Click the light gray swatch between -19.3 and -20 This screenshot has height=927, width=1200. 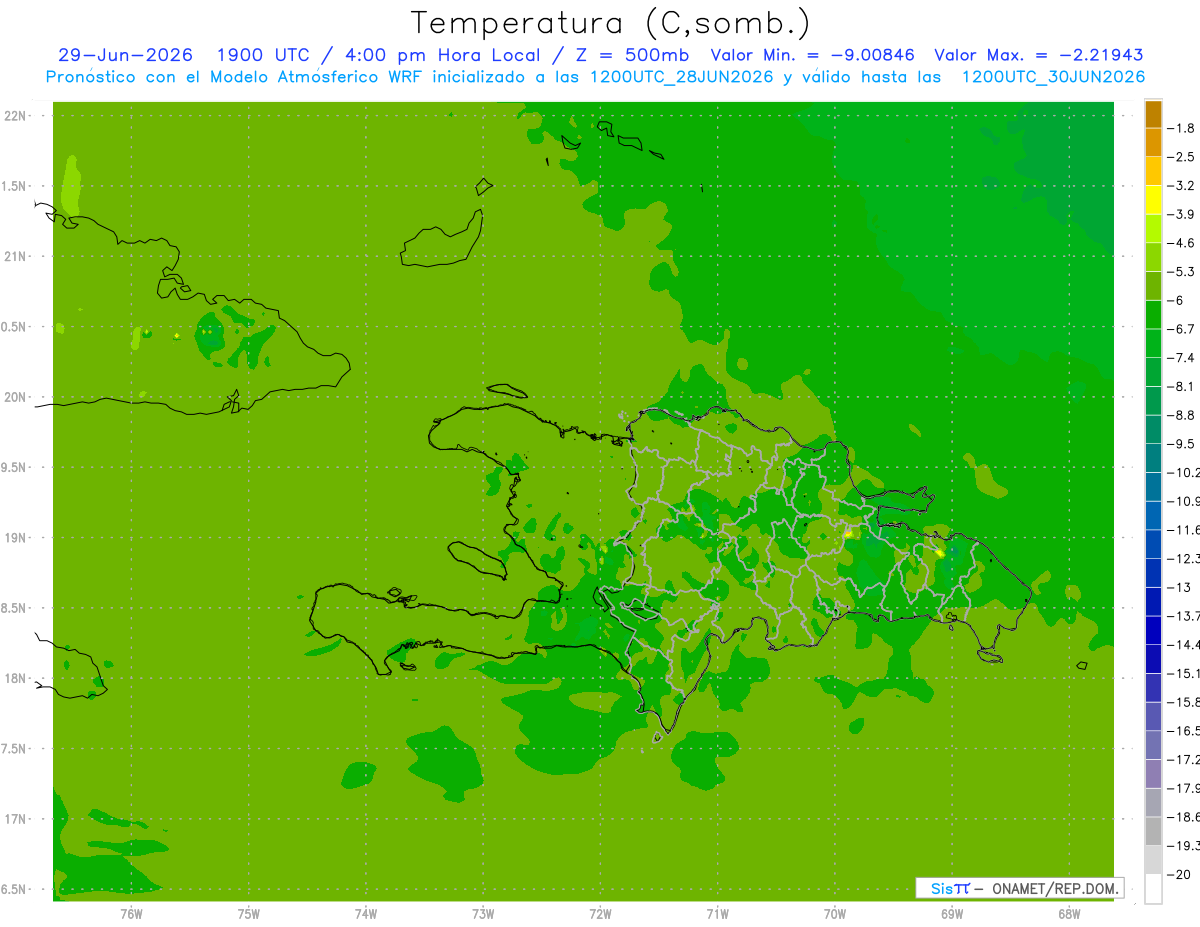pyautogui.click(x=1153, y=860)
